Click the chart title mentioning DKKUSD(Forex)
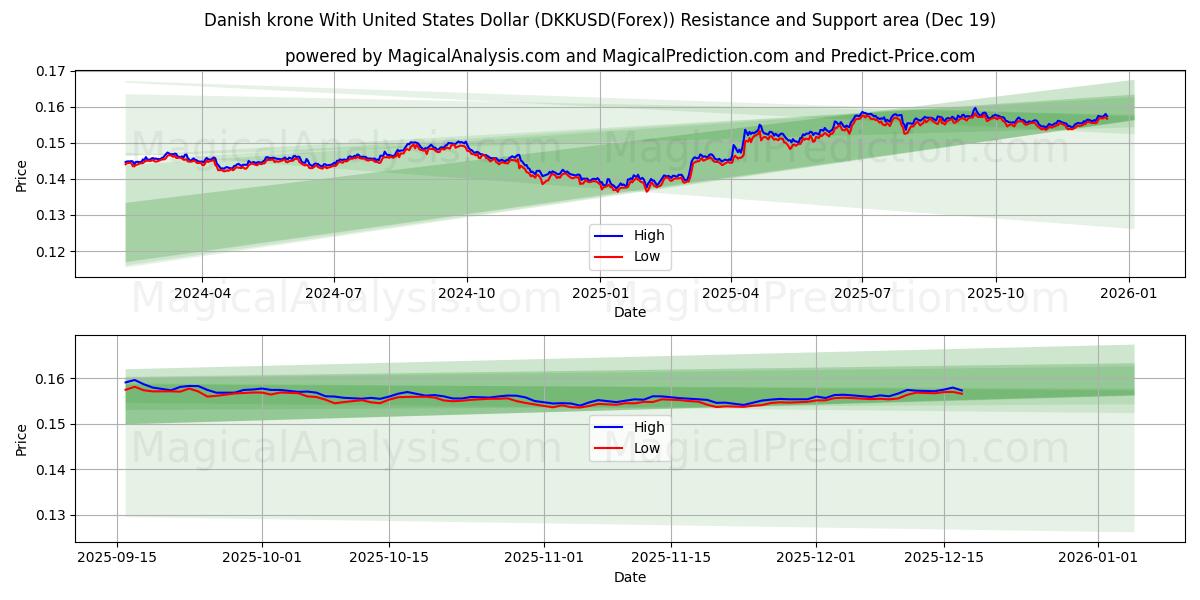 tap(600, 16)
